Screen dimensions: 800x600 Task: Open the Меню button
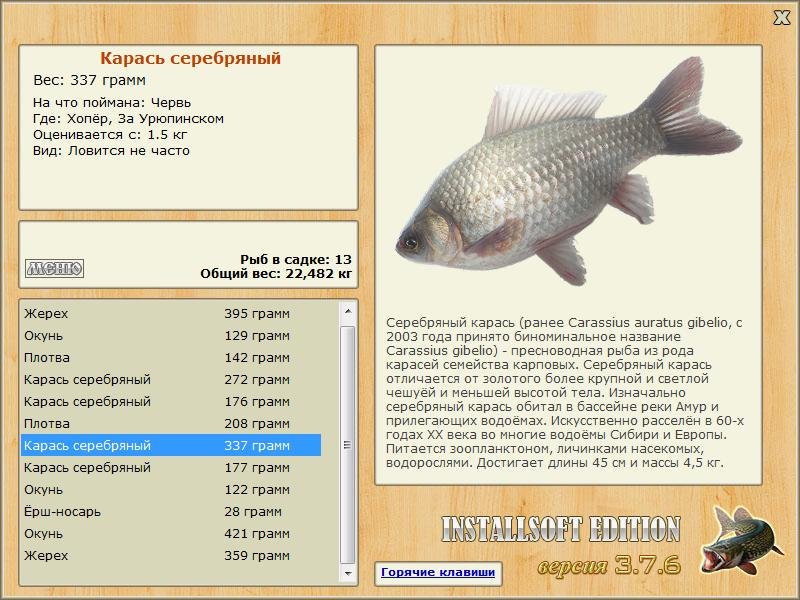pyautogui.click(x=55, y=268)
